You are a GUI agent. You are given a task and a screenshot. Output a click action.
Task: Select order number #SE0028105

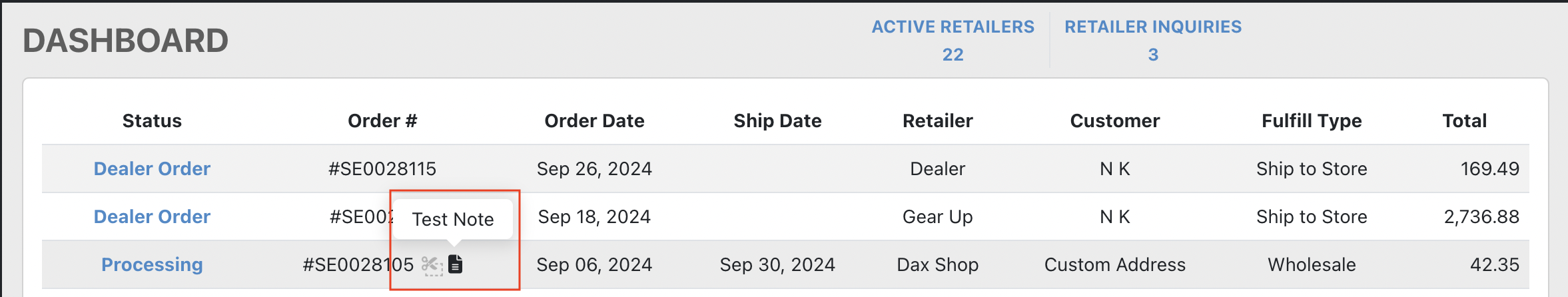pyautogui.click(x=358, y=264)
